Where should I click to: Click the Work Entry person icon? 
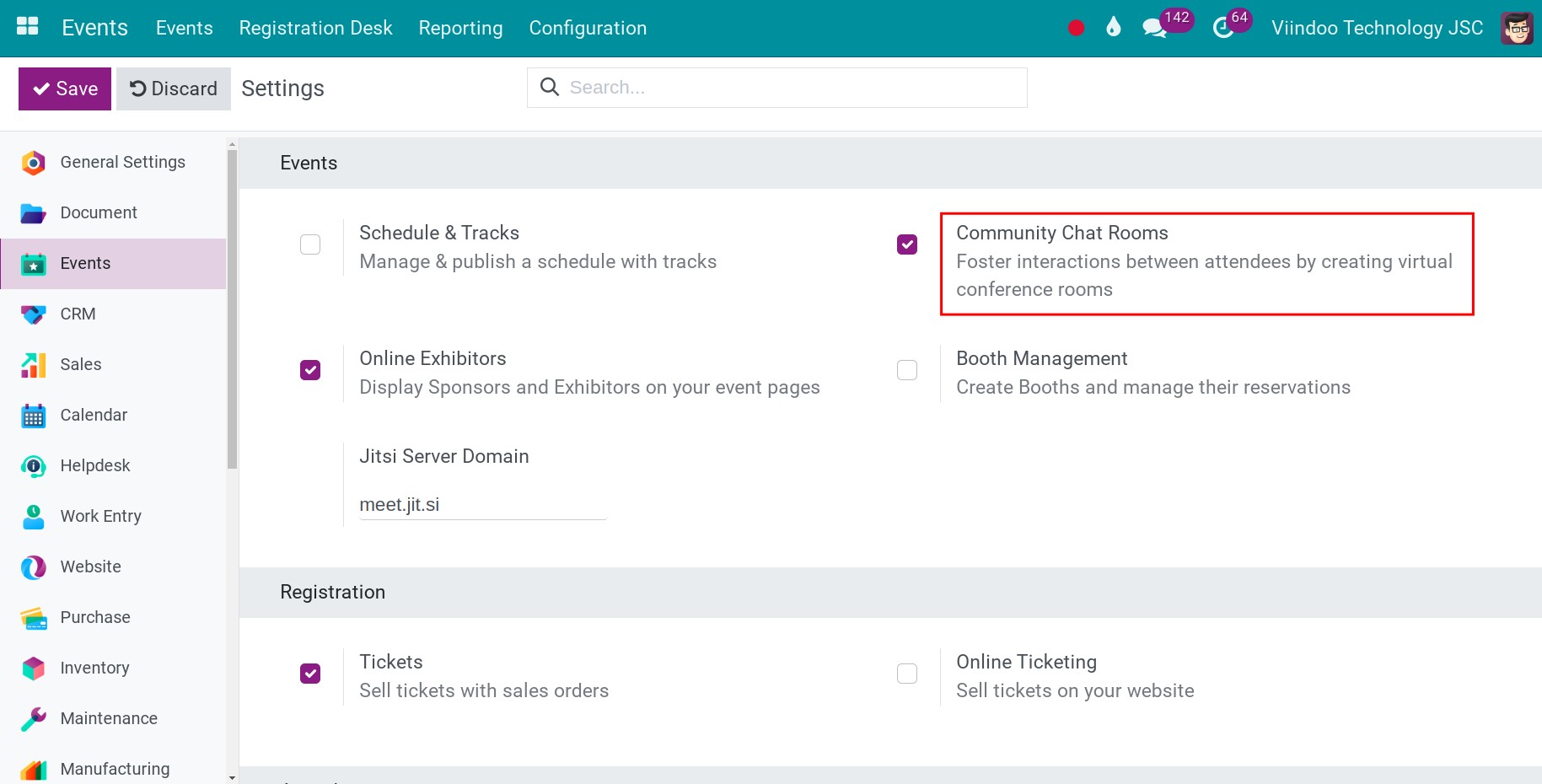(33, 517)
